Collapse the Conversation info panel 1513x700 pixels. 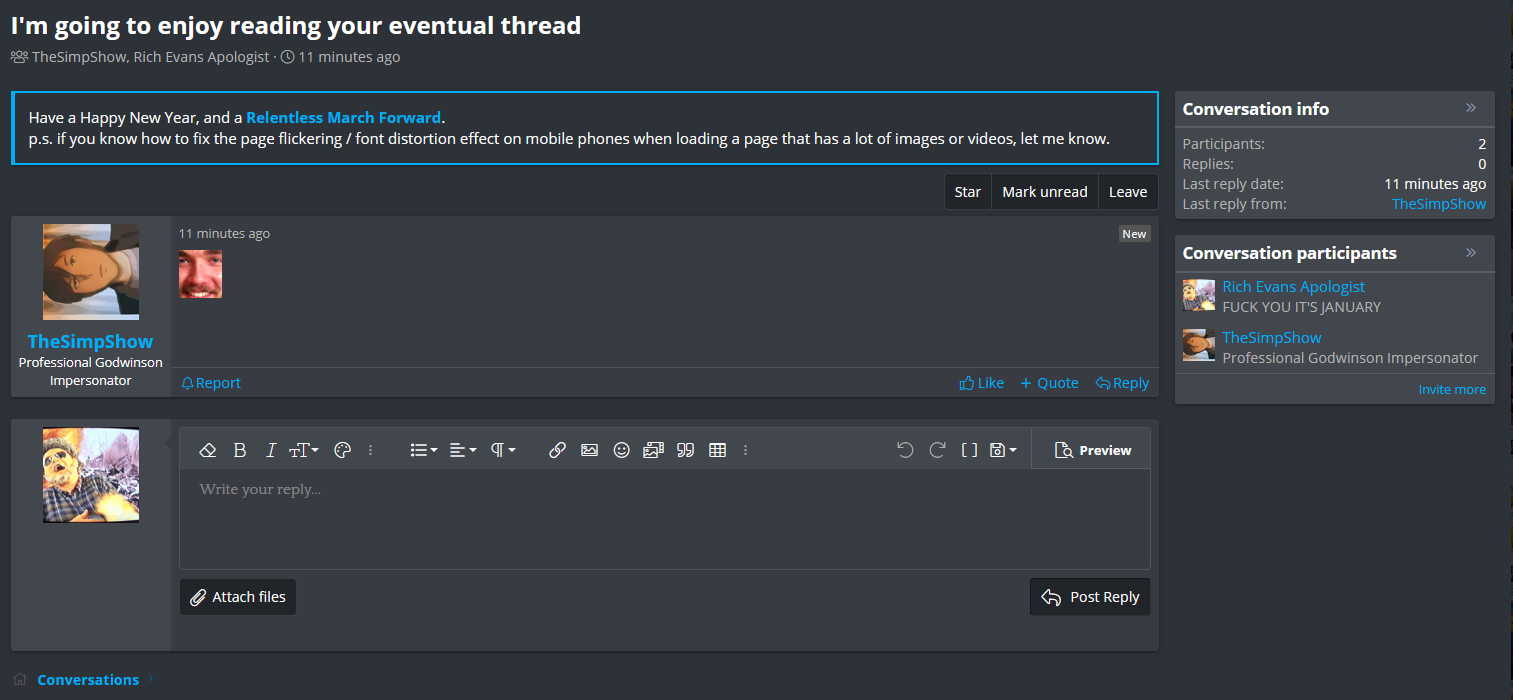(x=1471, y=108)
